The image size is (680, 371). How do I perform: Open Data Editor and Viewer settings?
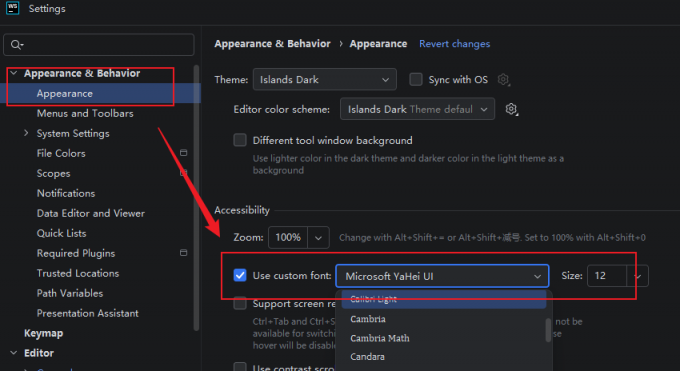(x=91, y=213)
